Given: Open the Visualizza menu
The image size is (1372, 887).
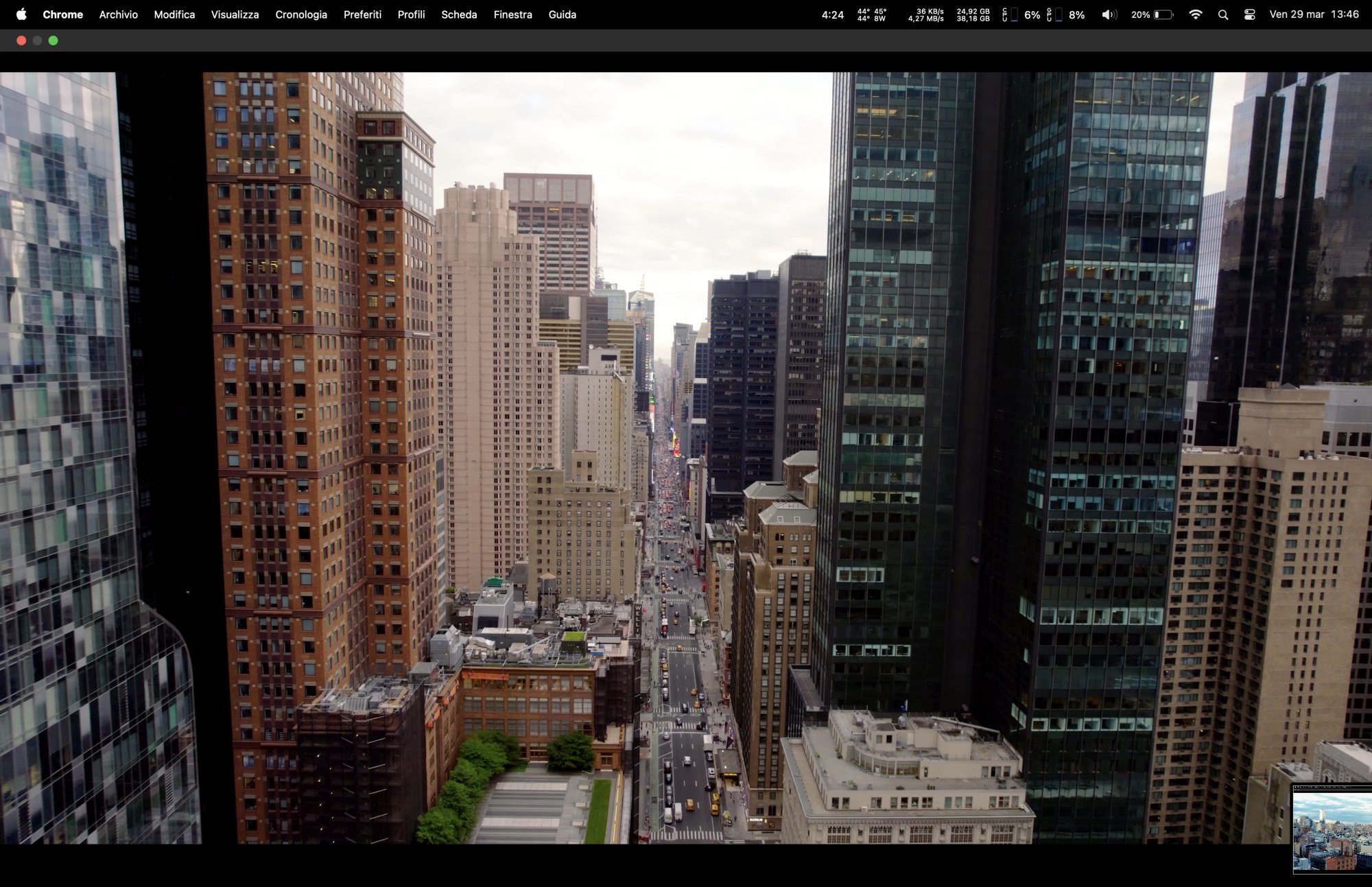Looking at the screenshot, I should 235,14.
